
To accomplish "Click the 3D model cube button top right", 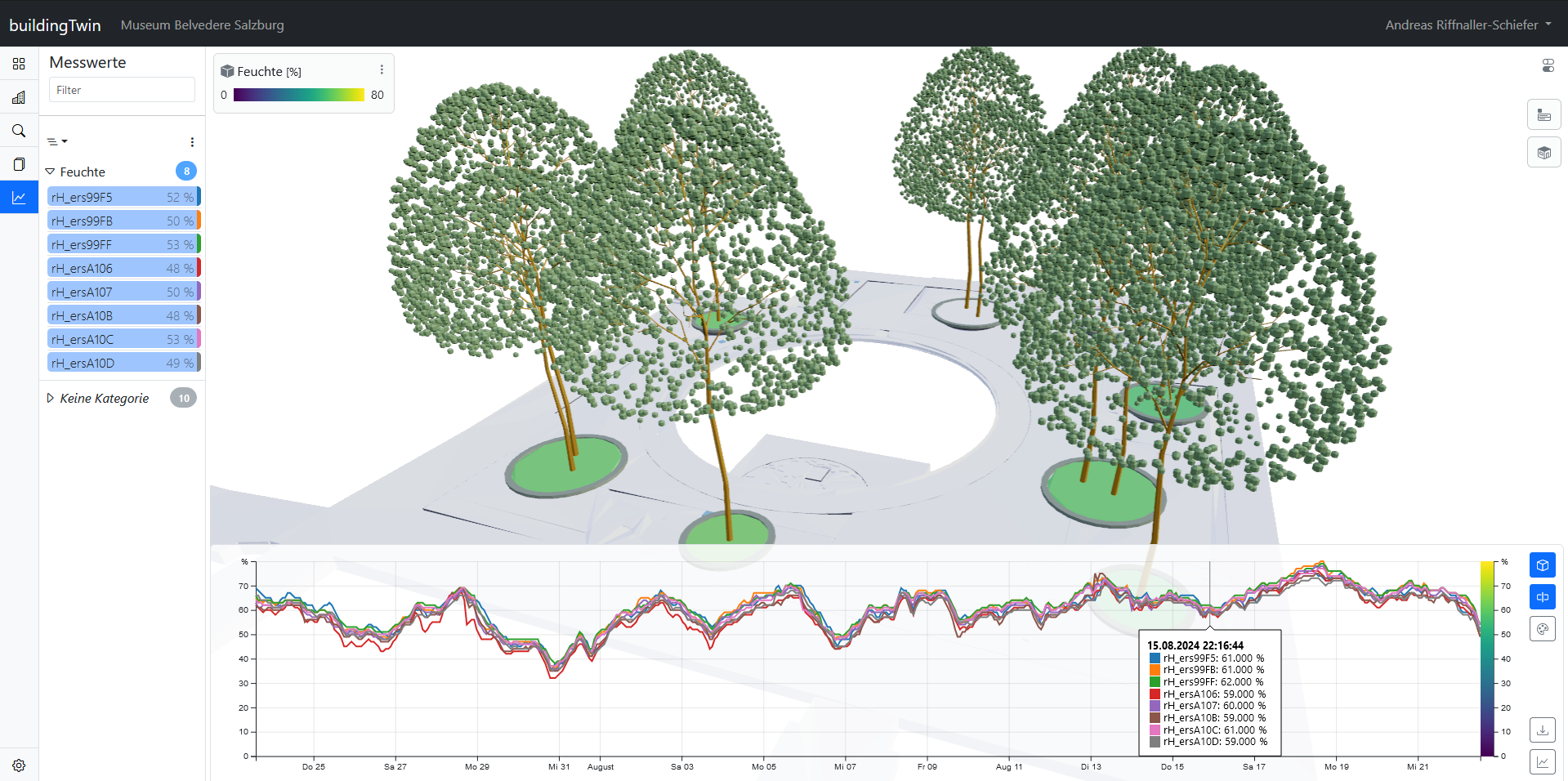I will point(1543,153).
